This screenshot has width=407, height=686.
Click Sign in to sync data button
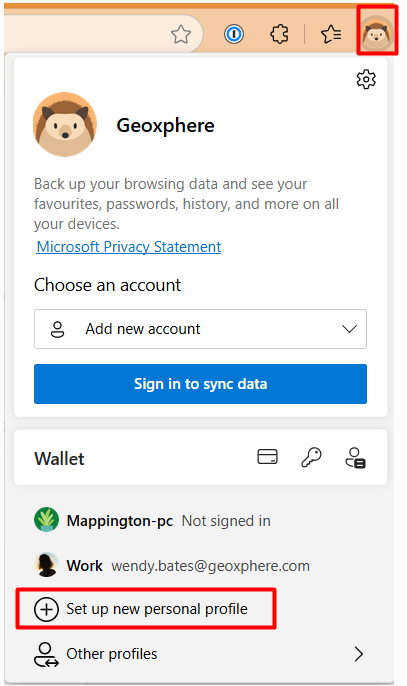(200, 384)
